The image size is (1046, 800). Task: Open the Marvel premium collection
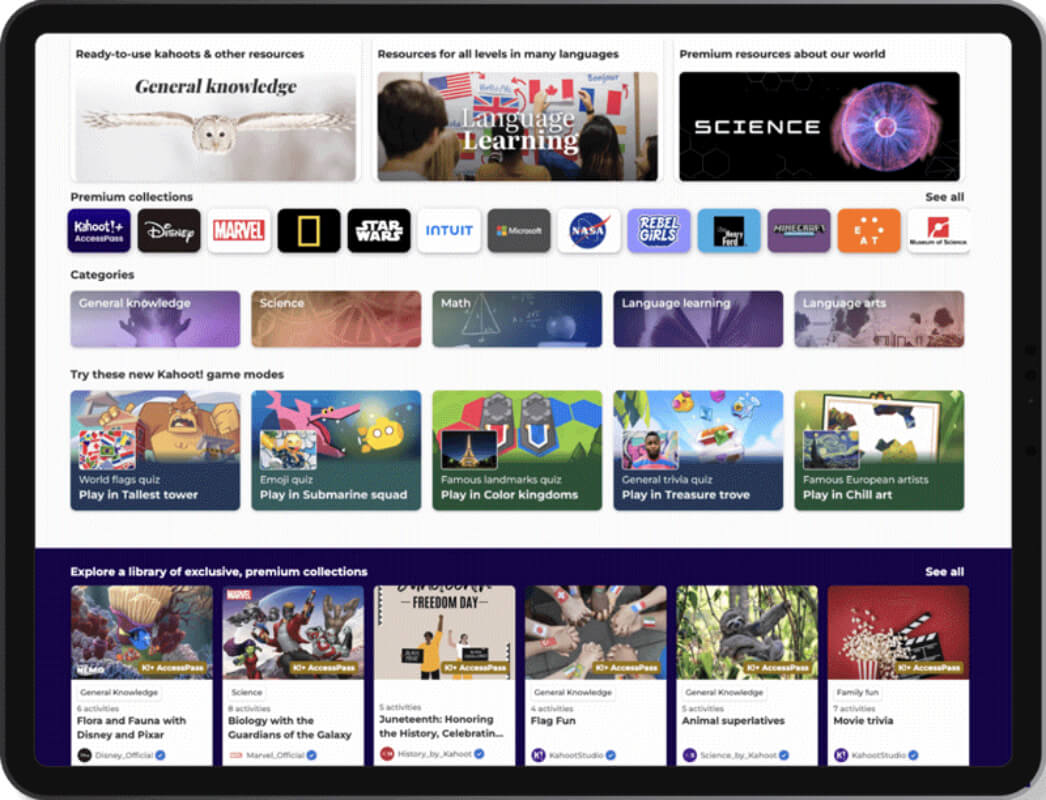[239, 231]
